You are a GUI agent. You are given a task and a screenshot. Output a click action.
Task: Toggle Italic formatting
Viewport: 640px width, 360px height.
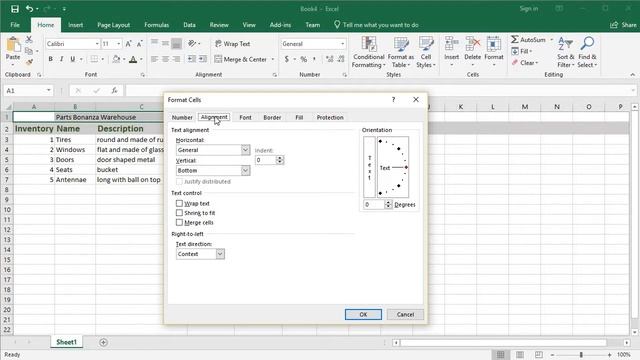click(62, 59)
